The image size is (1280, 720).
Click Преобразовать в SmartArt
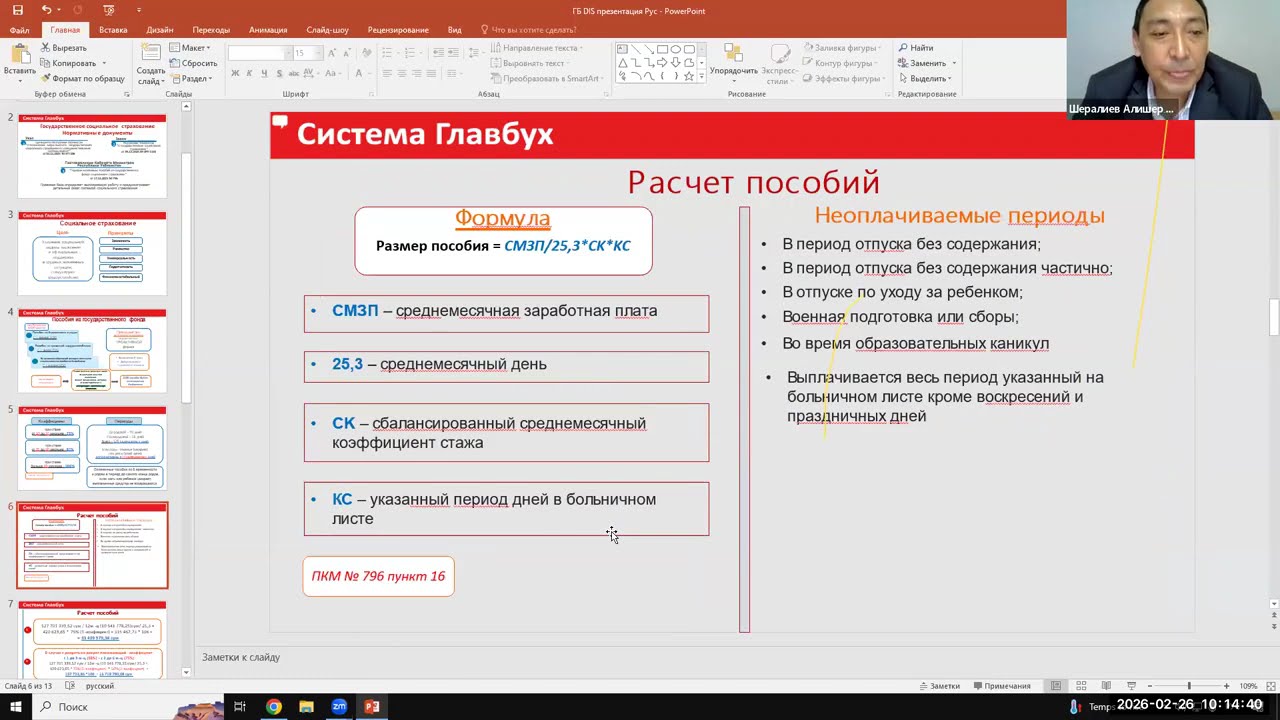pos(548,78)
